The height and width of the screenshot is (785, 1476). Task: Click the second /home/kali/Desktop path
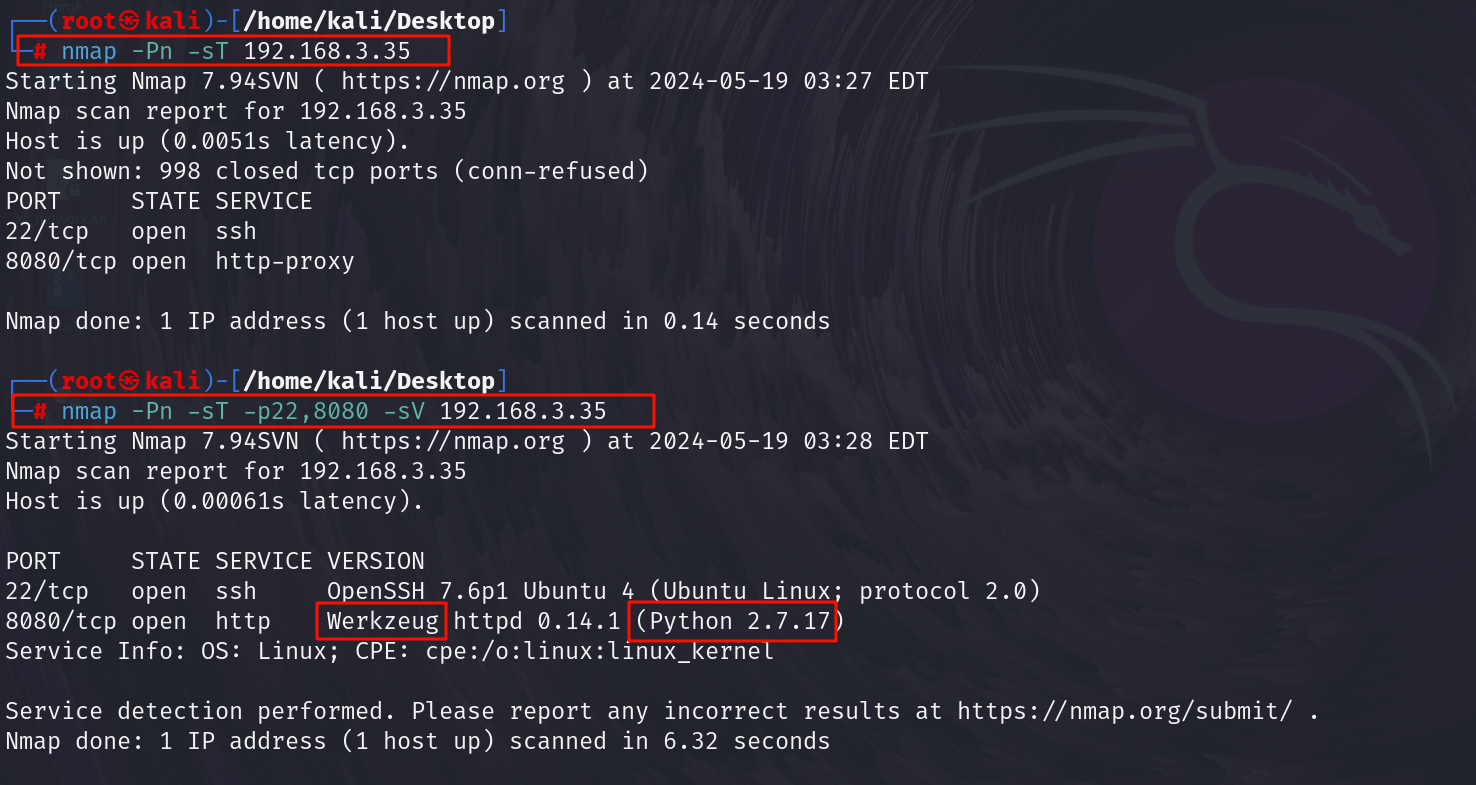[x=369, y=381]
